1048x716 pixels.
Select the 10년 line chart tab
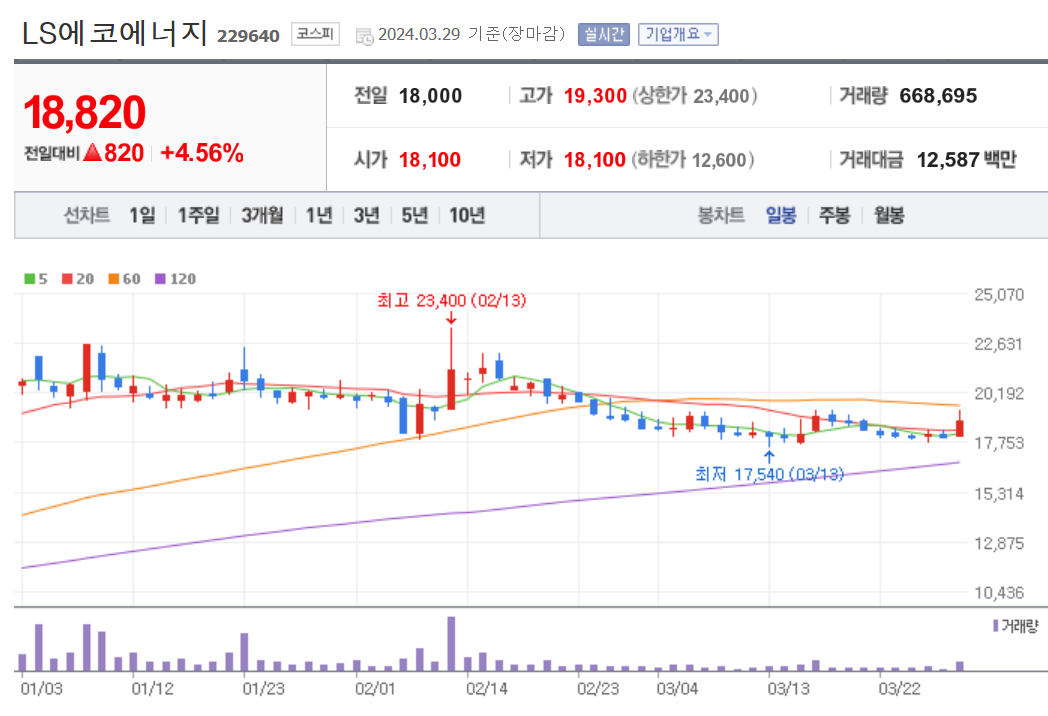tap(467, 215)
